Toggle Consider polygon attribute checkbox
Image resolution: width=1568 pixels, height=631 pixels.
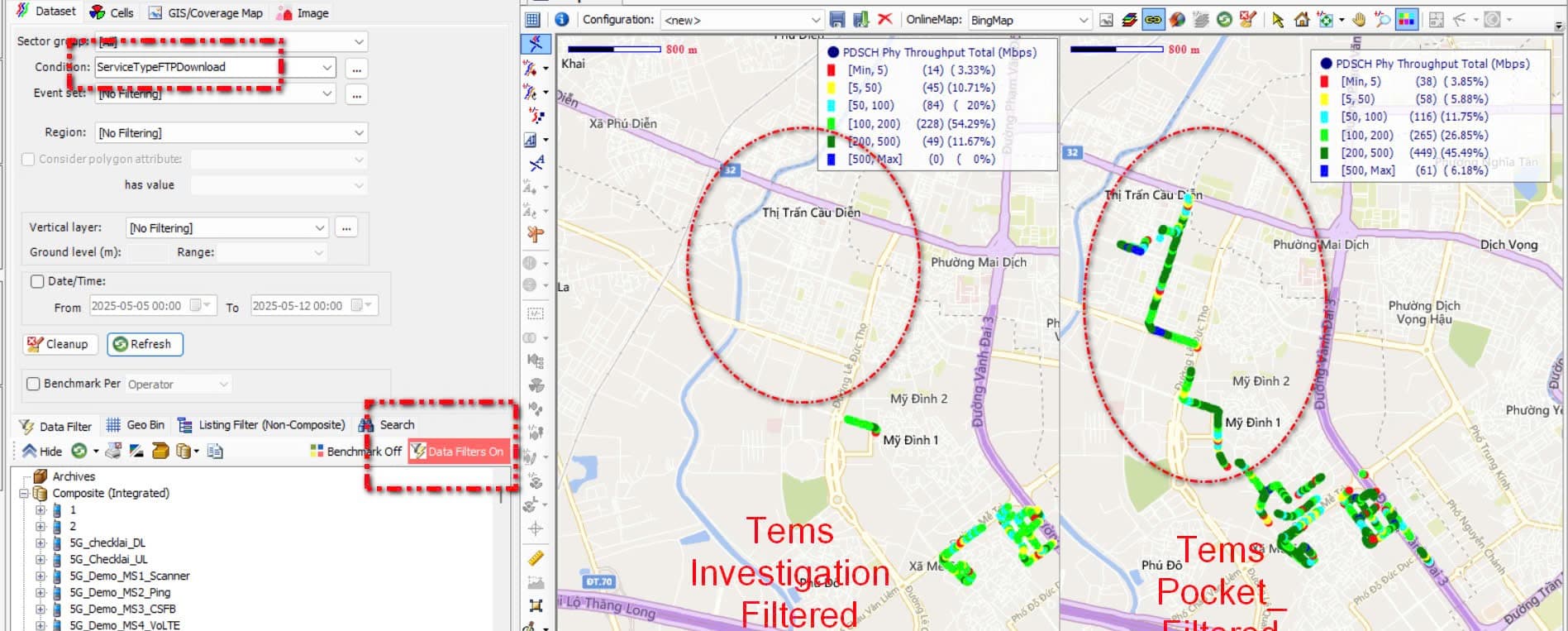tap(28, 159)
